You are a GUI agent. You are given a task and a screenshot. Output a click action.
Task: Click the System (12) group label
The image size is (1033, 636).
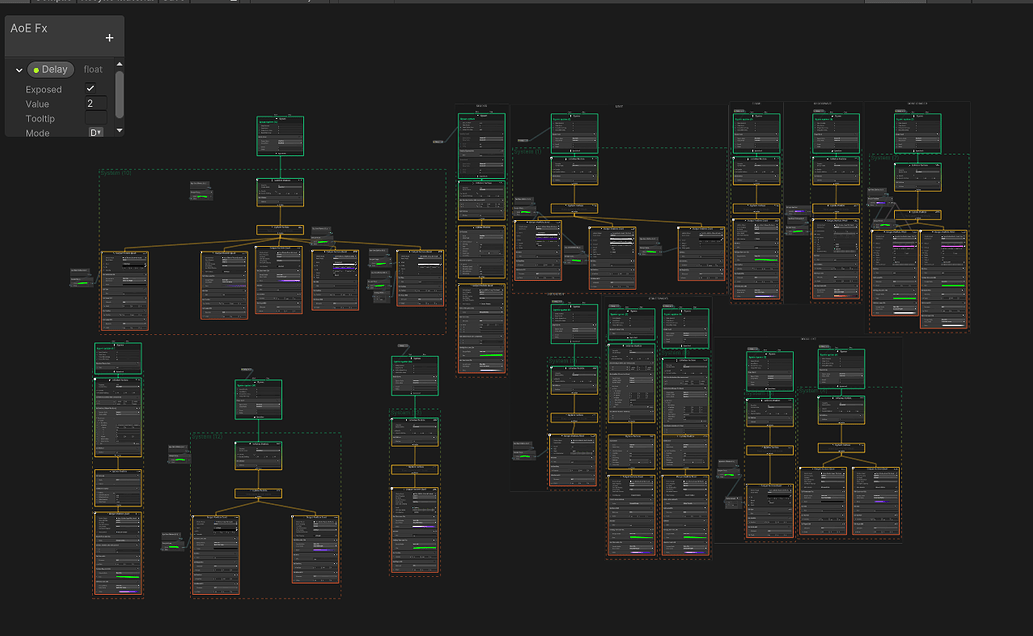[210, 436]
